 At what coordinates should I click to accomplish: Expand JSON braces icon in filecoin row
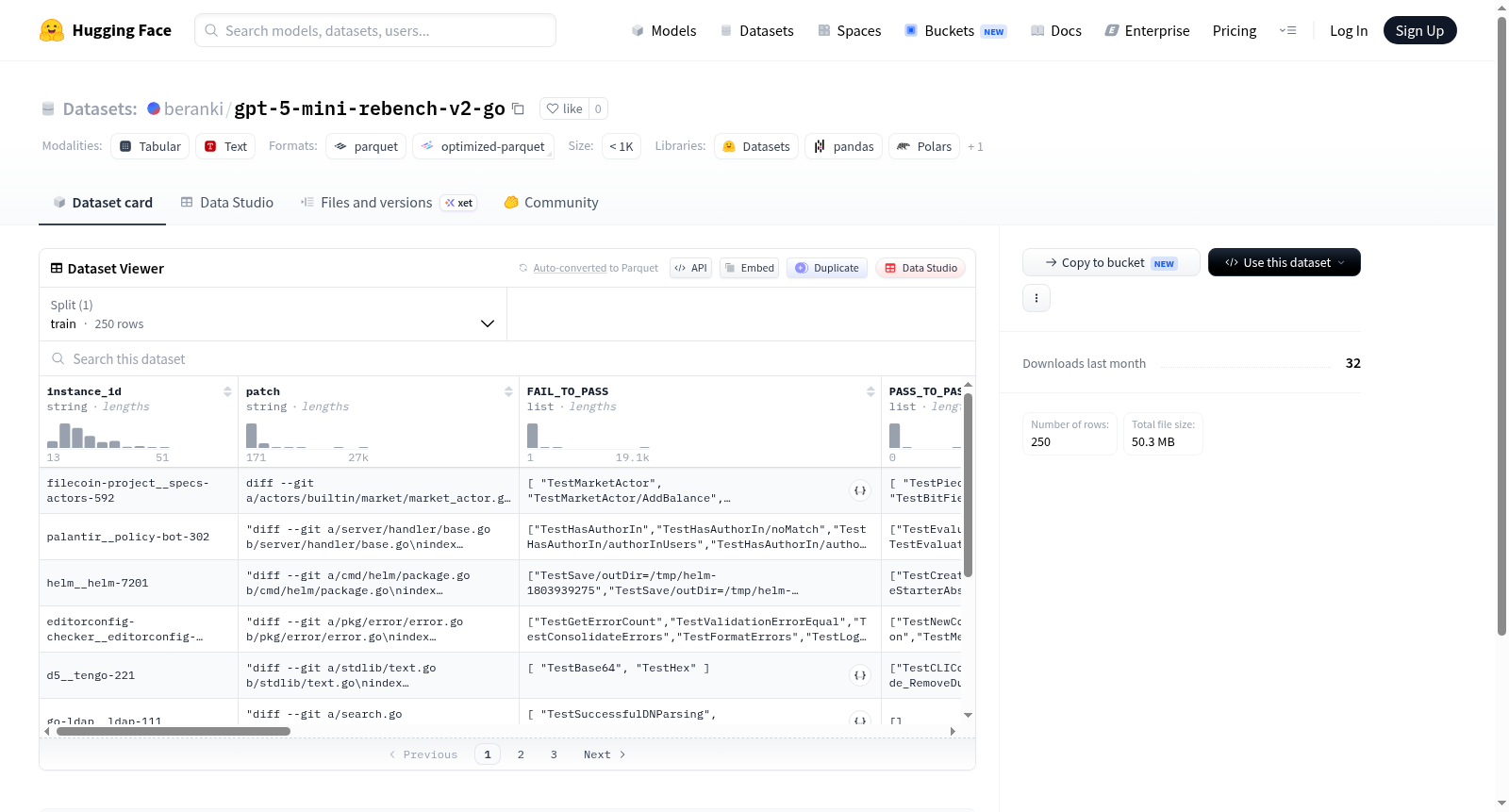[860, 490]
